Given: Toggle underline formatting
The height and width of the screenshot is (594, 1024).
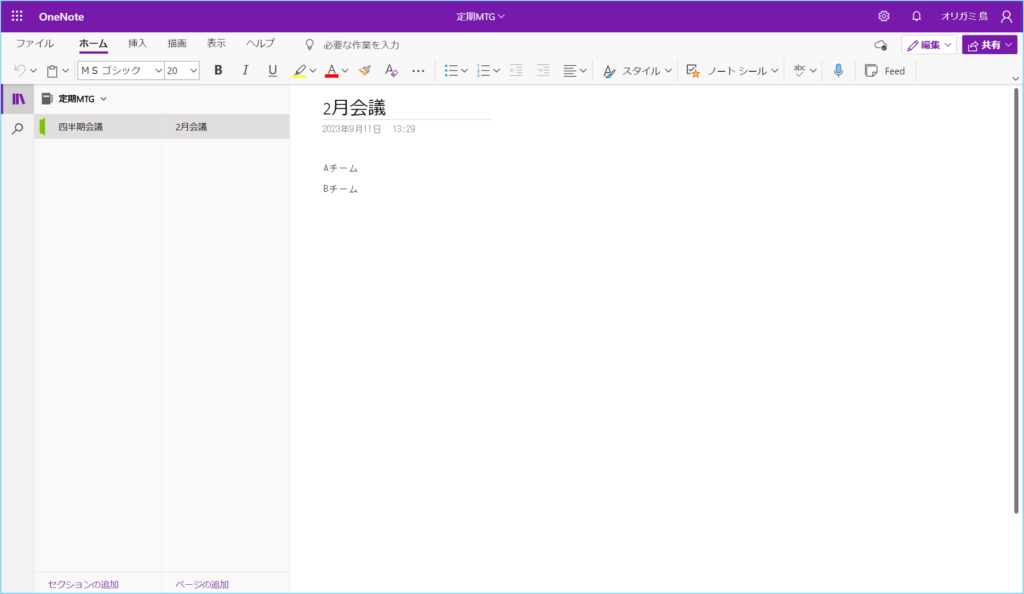Looking at the screenshot, I should (x=272, y=71).
